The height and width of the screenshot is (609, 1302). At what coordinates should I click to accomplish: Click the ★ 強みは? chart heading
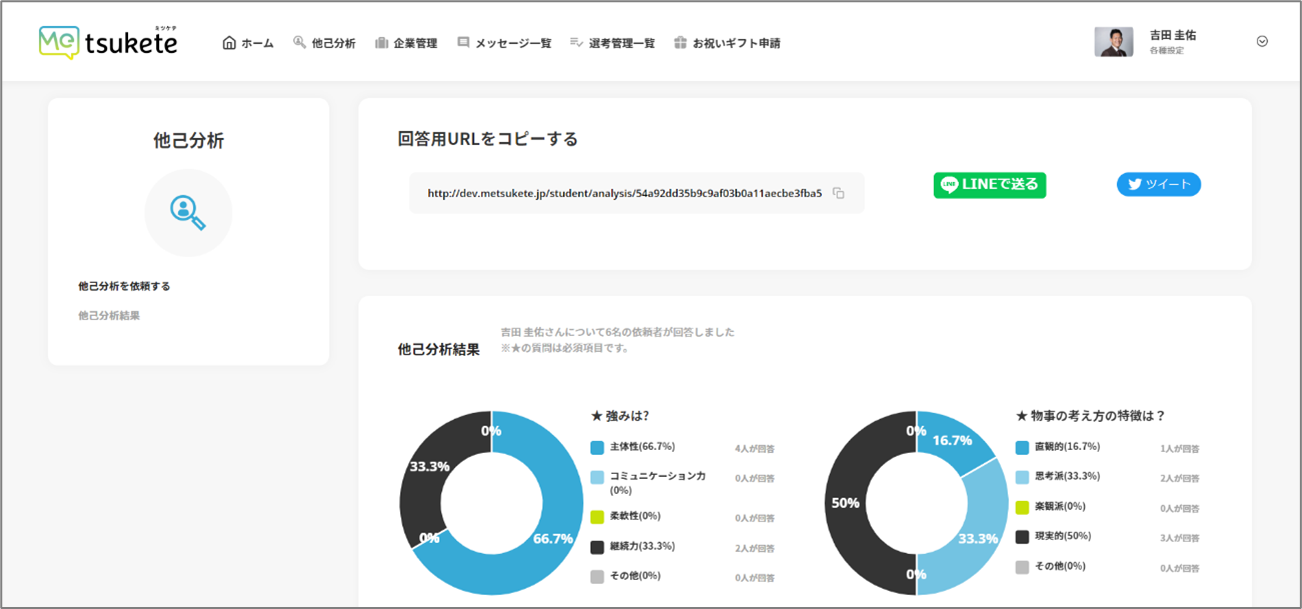pyautogui.click(x=620, y=416)
